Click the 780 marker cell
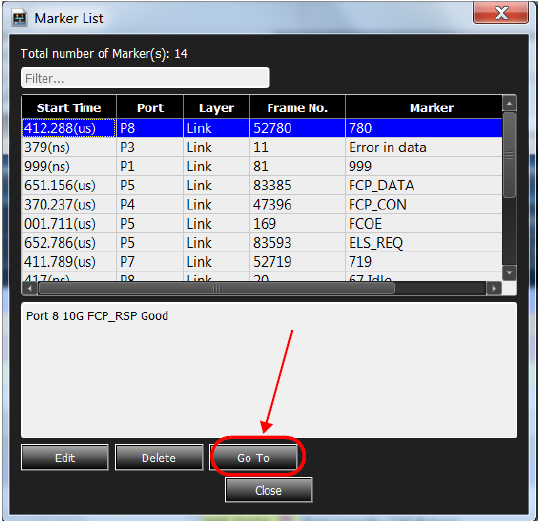 click(x=424, y=128)
